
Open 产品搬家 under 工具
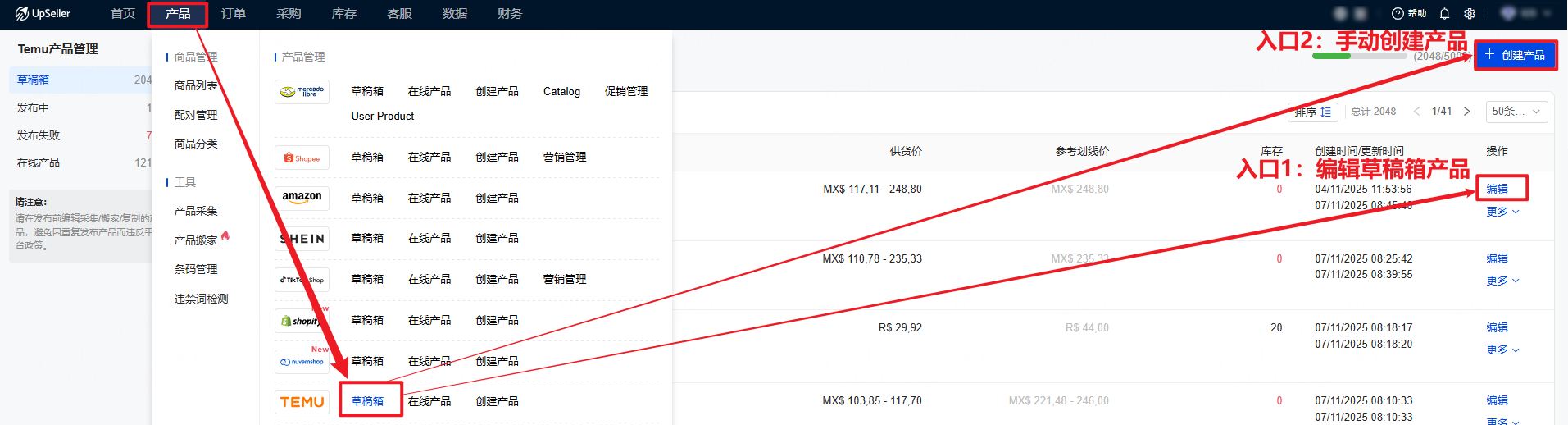[196, 240]
